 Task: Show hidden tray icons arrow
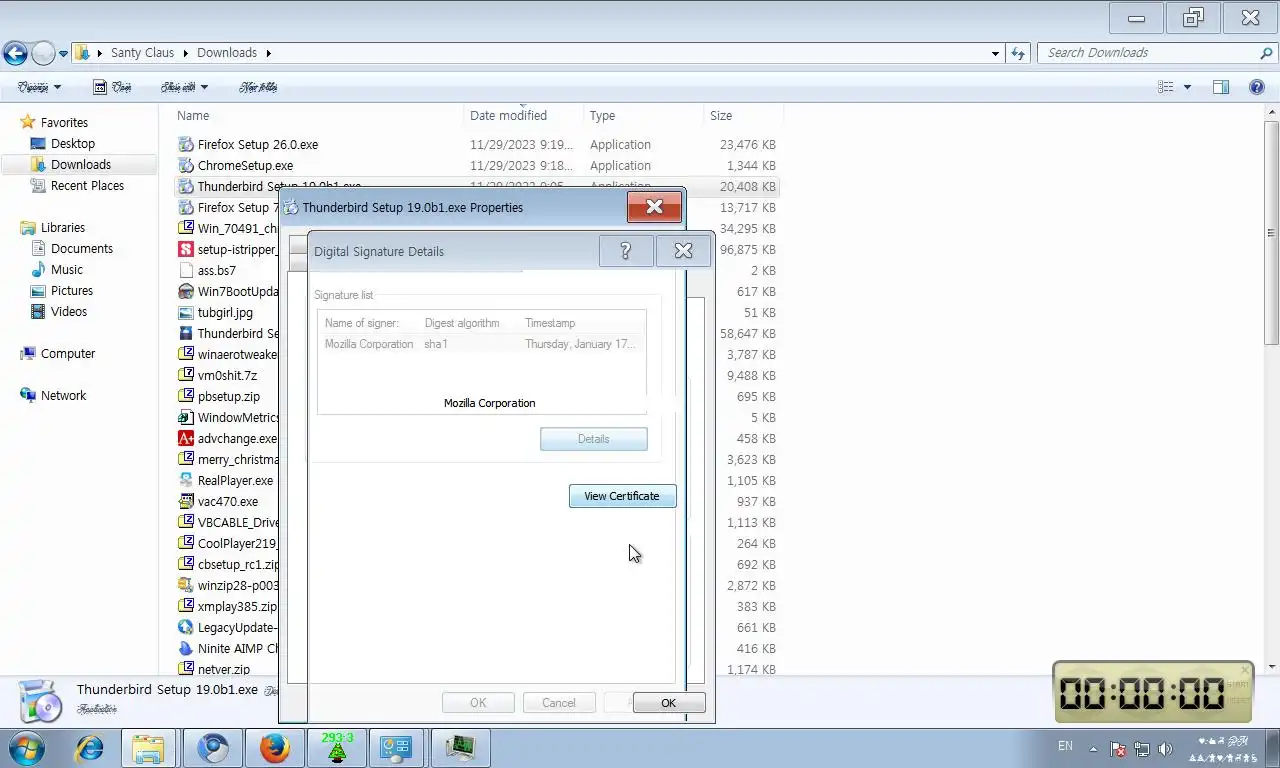pos(1093,749)
